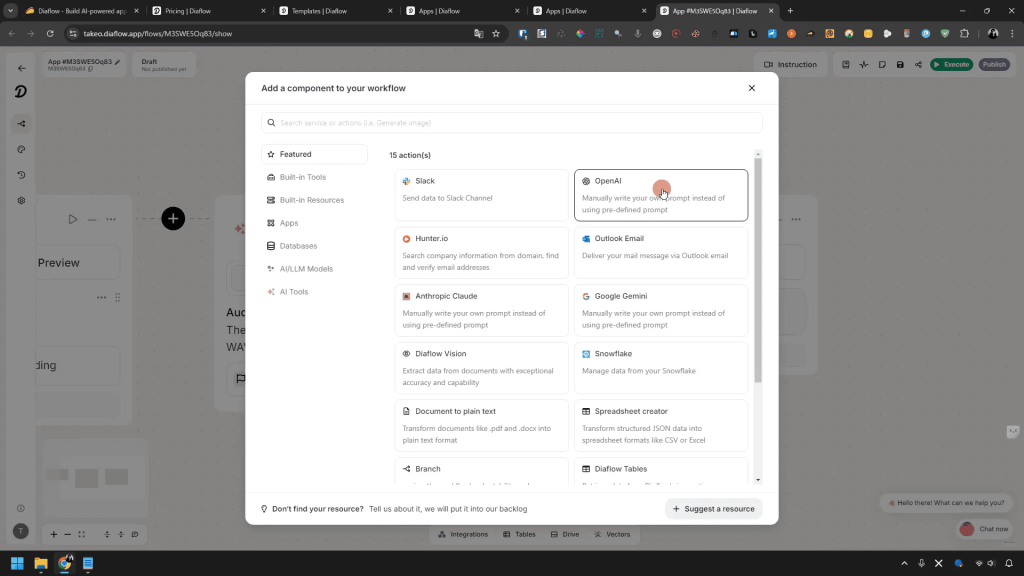
Task: Close the Add component dialog
Action: click(x=752, y=88)
